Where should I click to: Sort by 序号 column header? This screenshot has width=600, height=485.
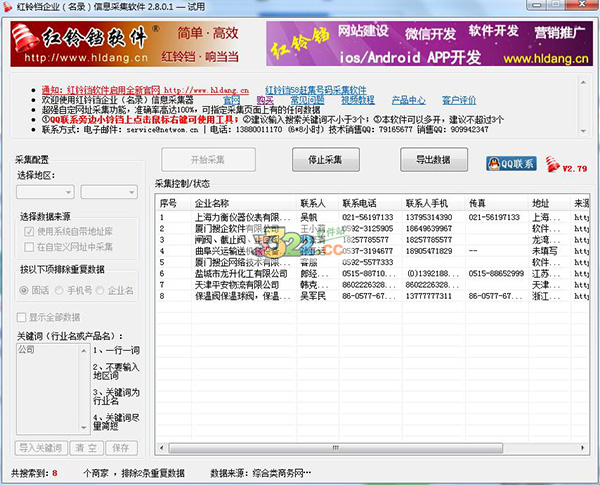174,203
